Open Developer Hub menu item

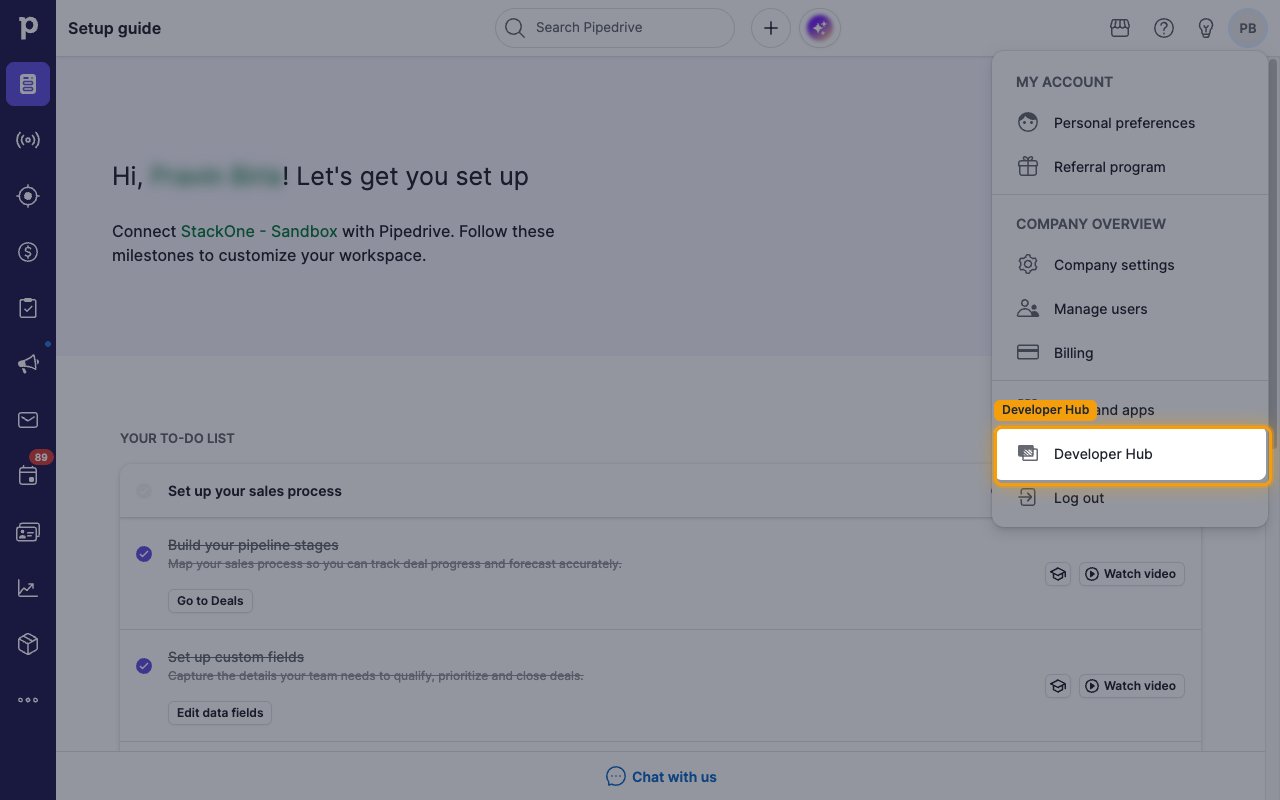coord(1131,454)
